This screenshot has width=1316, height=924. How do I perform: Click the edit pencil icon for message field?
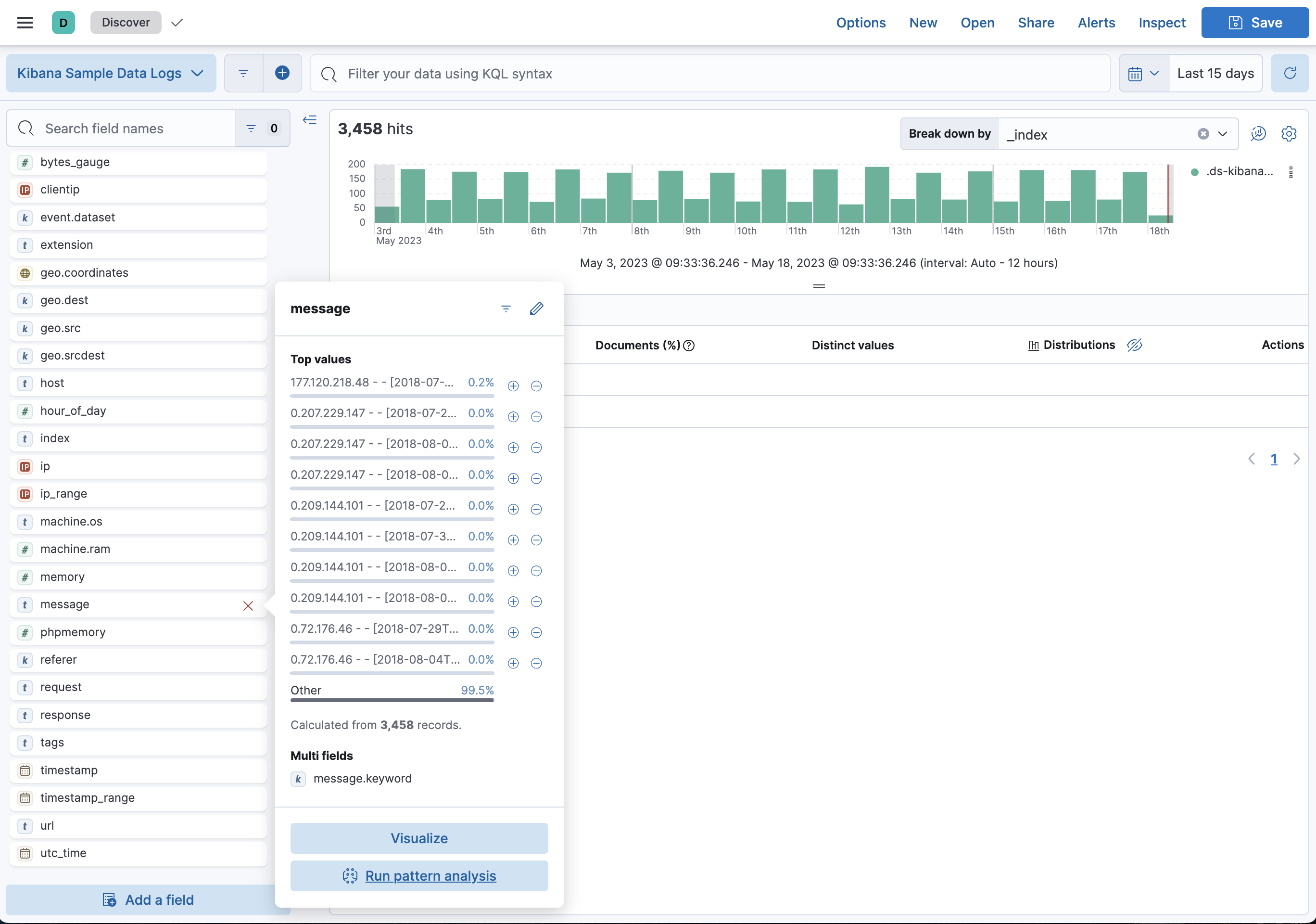(536, 308)
